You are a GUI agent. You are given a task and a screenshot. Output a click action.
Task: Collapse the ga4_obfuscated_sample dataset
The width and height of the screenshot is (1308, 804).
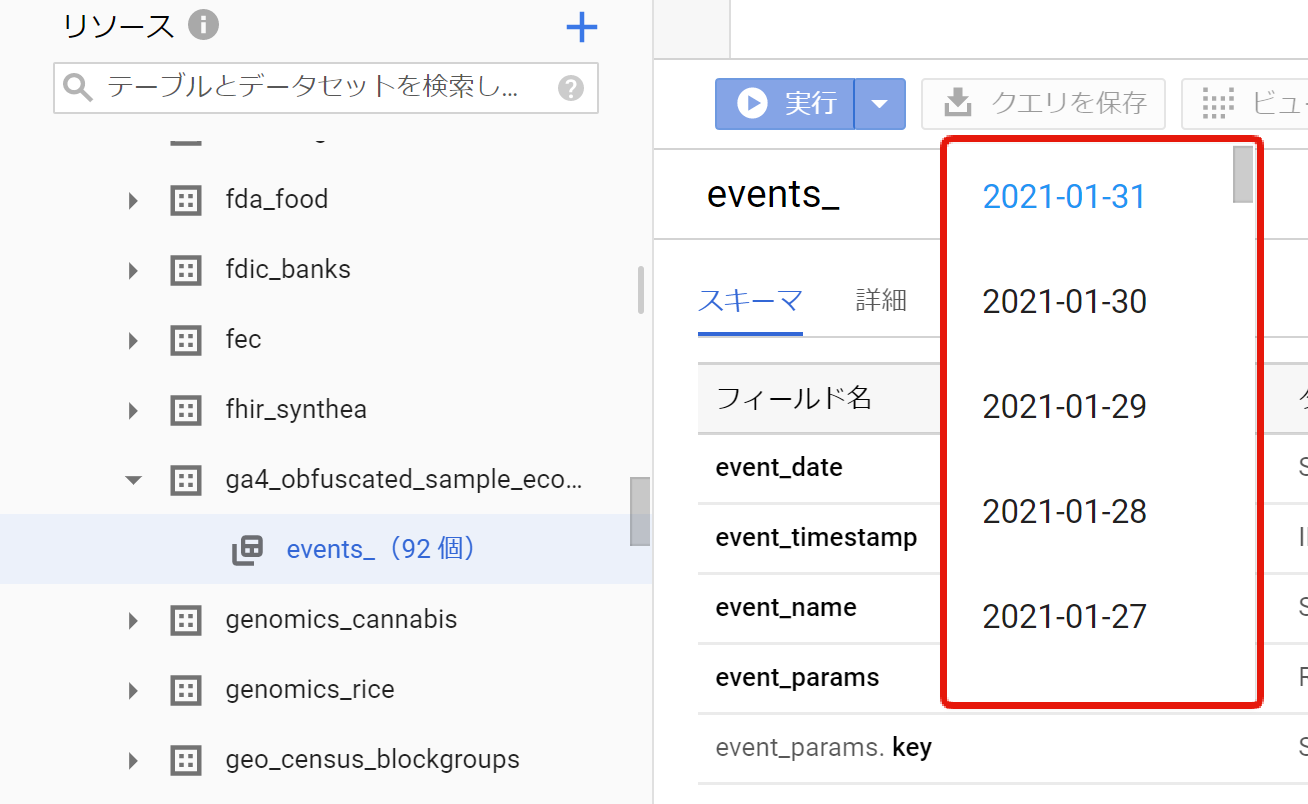tap(133, 480)
